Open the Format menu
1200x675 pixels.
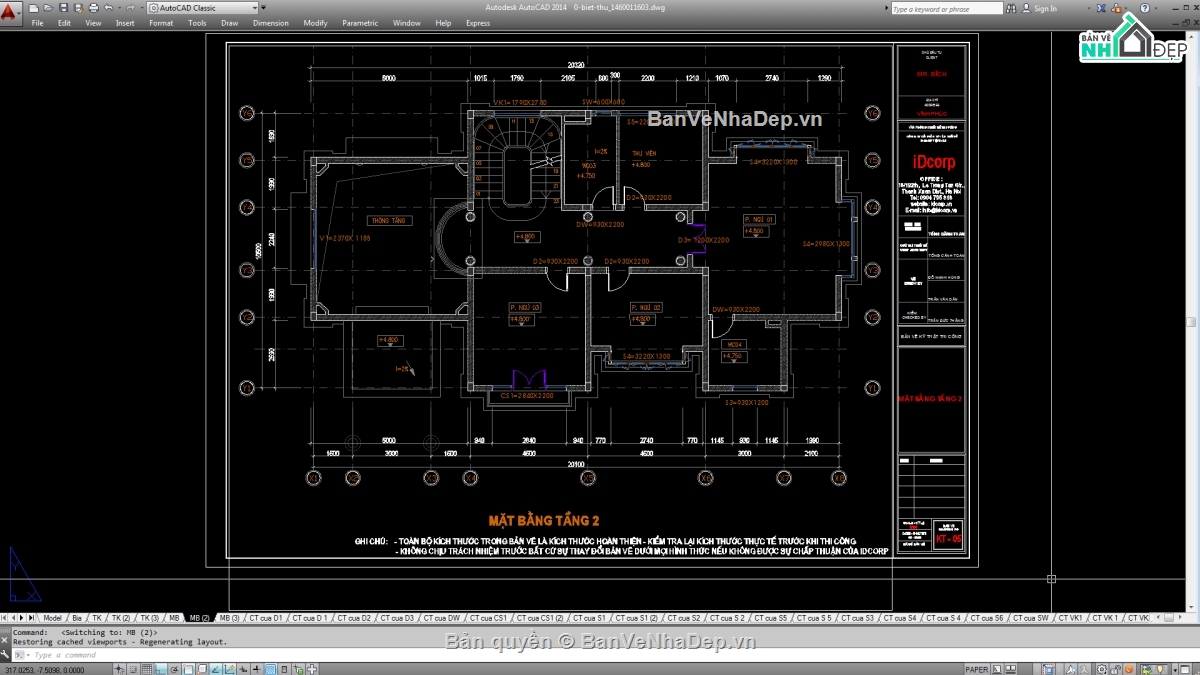click(161, 23)
